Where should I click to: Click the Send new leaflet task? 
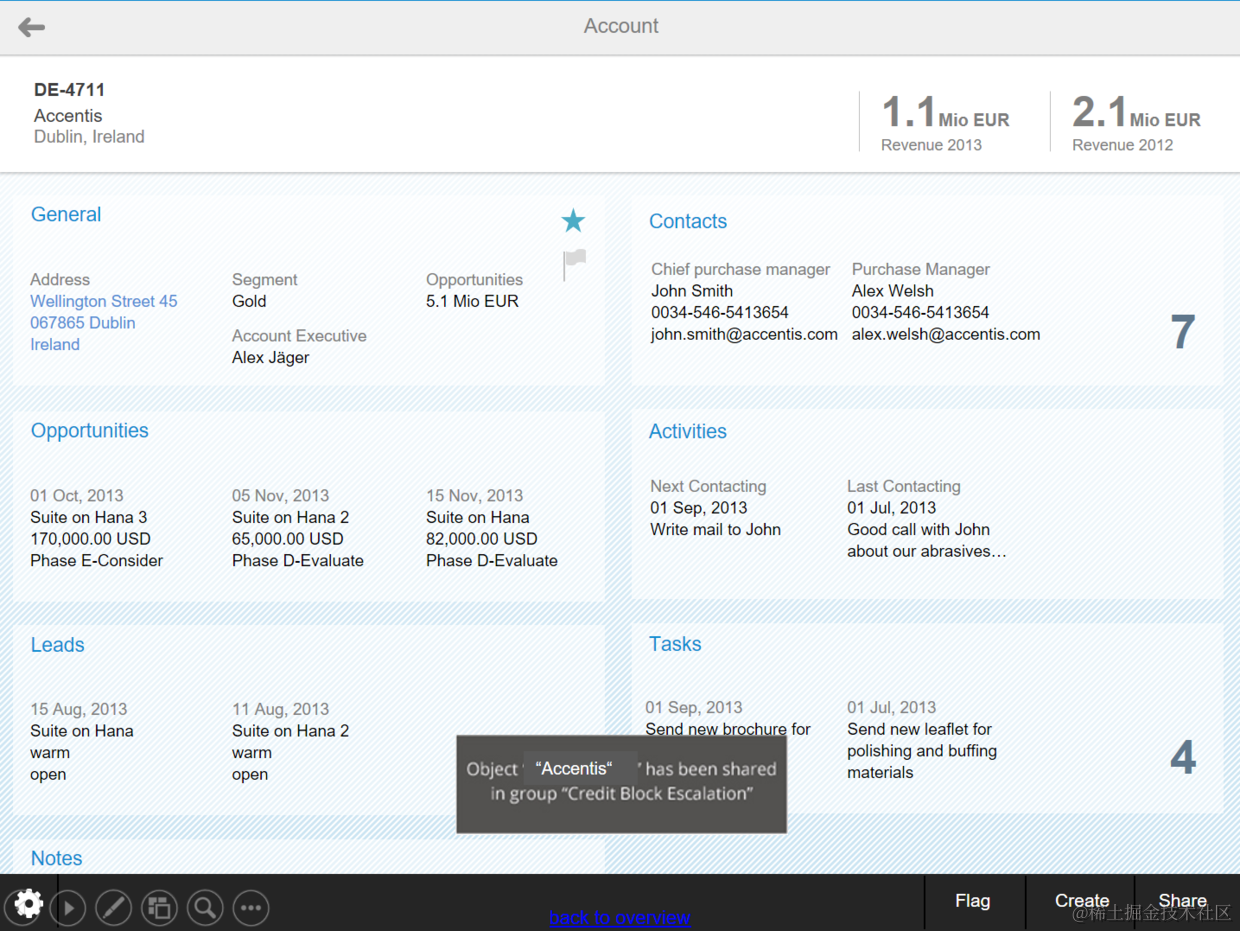(922, 751)
